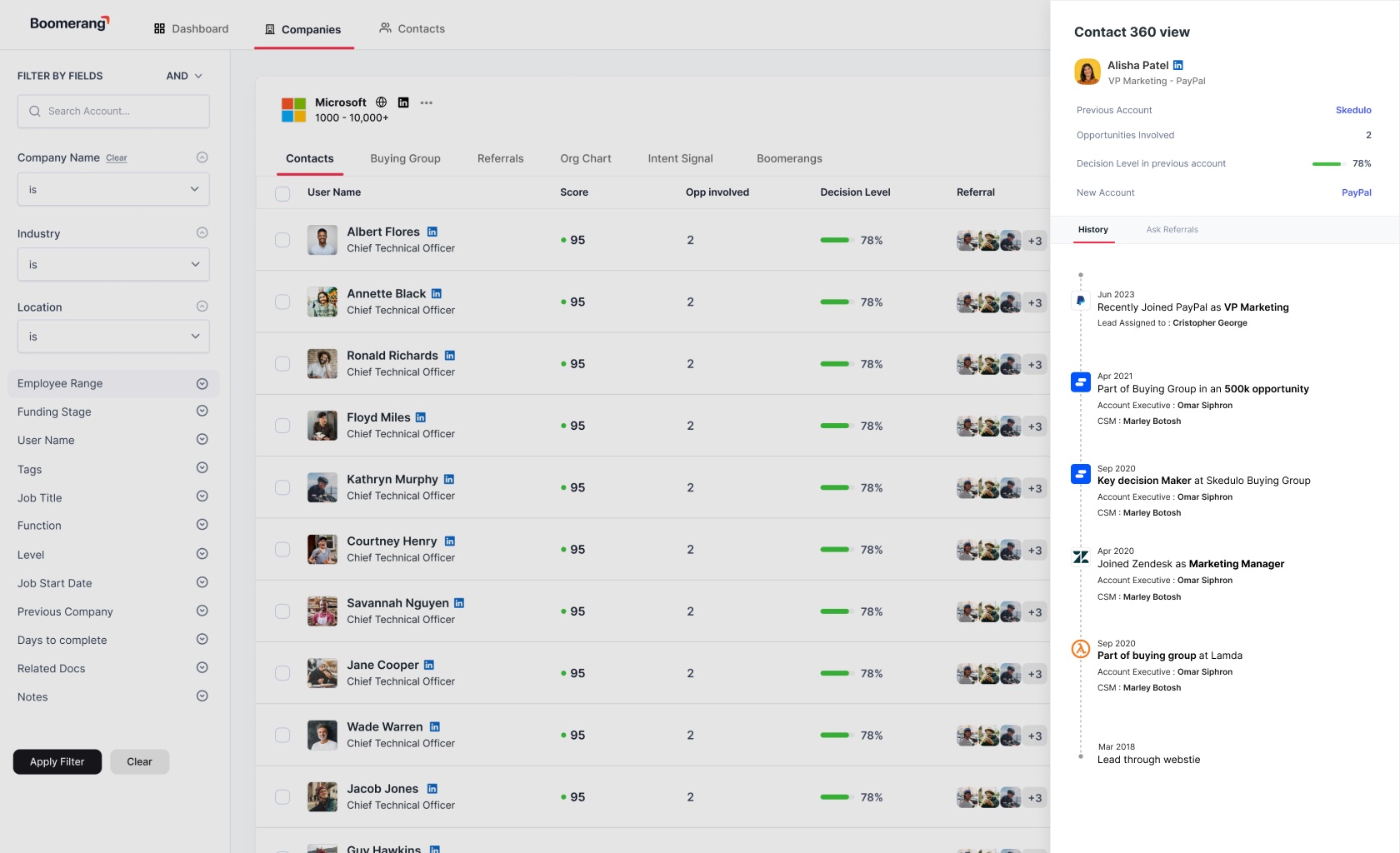Go to the Contacts page in top navigation

click(x=412, y=28)
